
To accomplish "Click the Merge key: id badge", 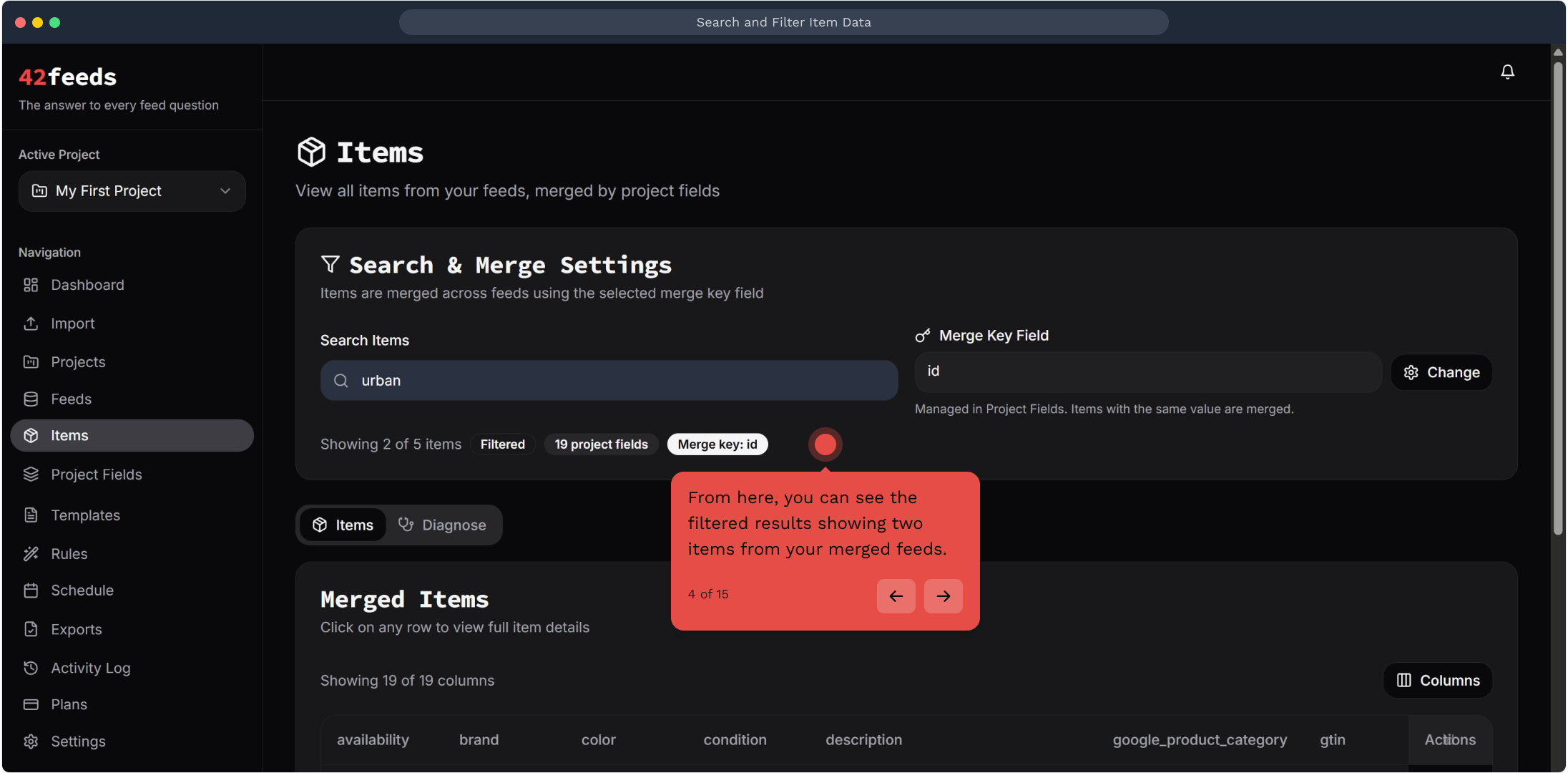I will point(717,444).
